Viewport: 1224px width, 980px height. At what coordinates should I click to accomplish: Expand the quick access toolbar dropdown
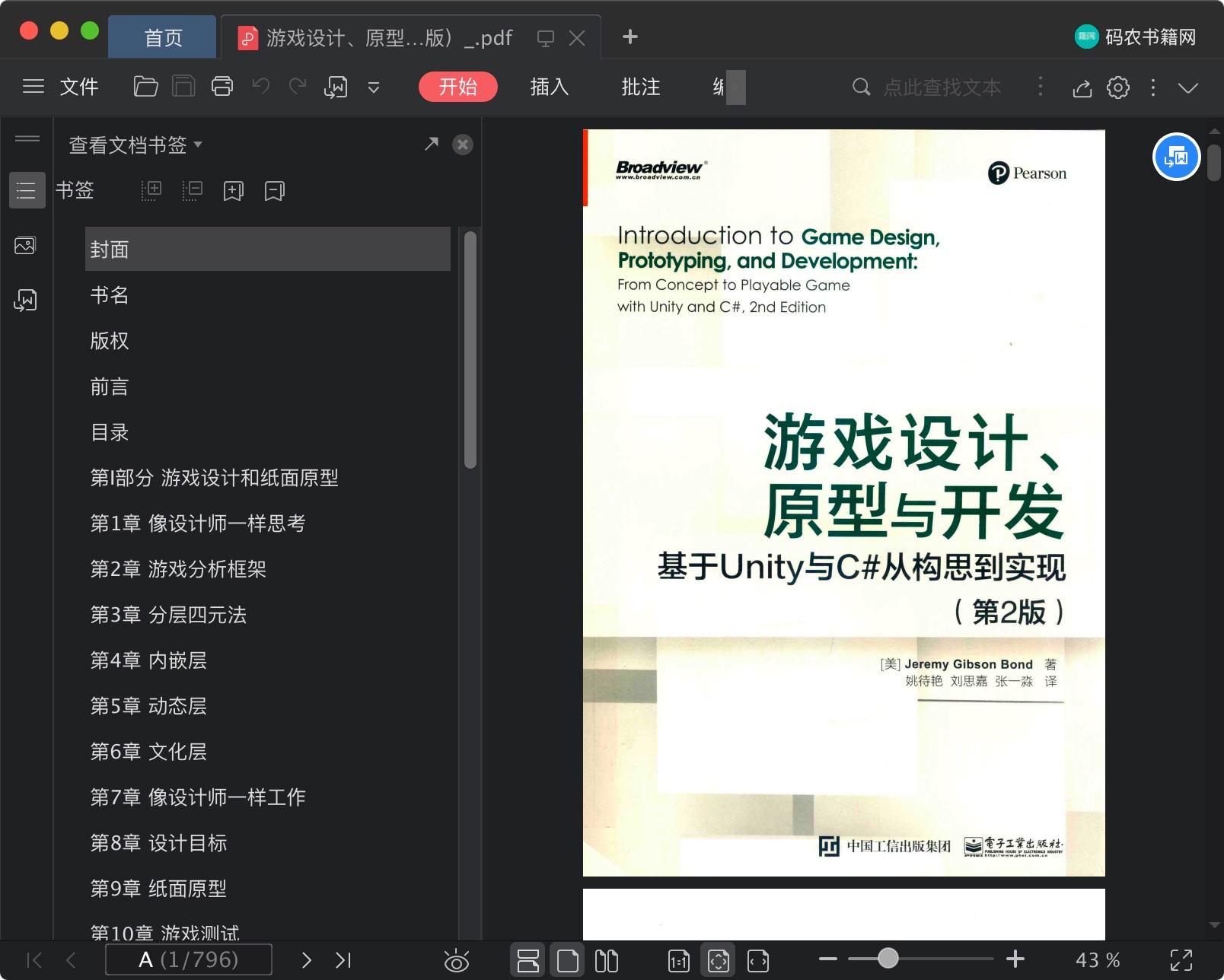374,87
